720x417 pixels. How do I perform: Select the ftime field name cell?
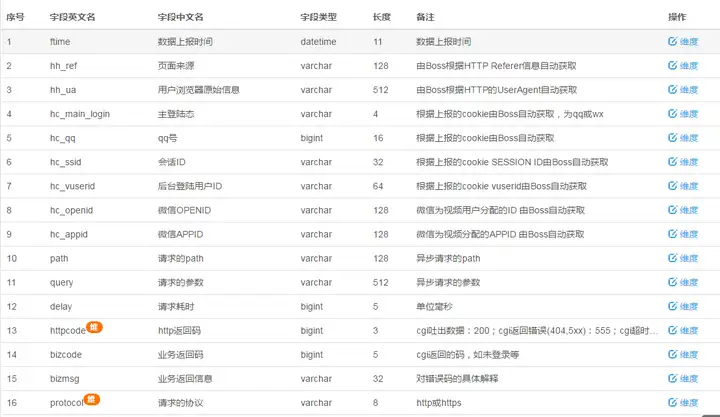(60, 41)
